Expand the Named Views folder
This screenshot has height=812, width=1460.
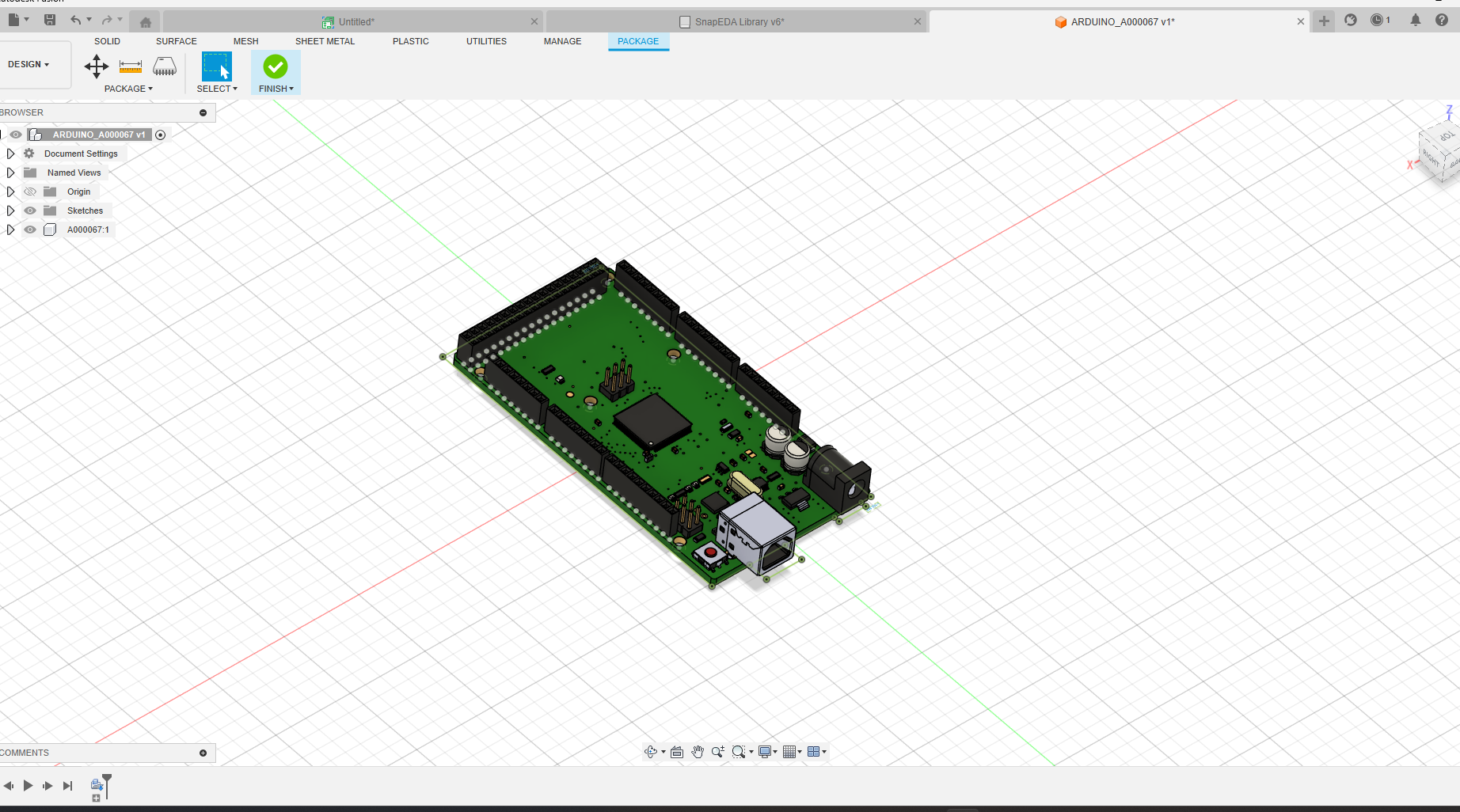pyautogui.click(x=10, y=173)
